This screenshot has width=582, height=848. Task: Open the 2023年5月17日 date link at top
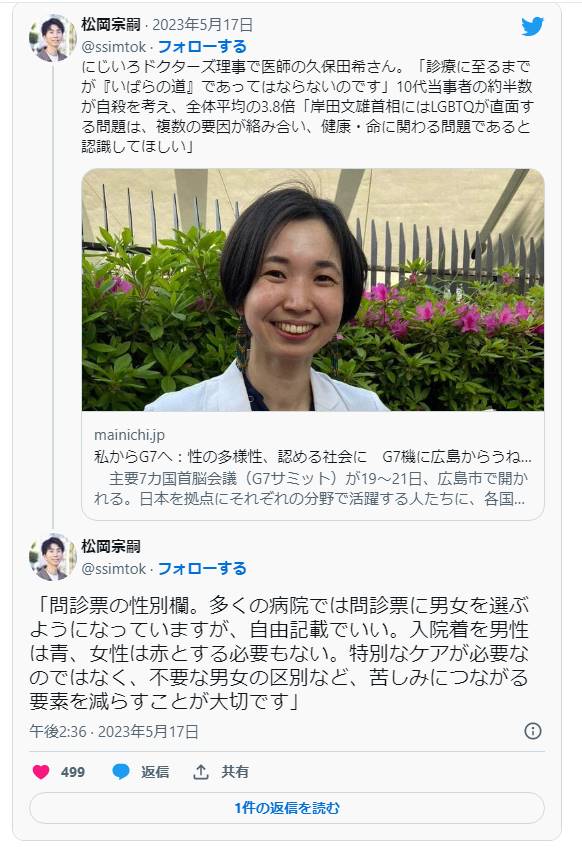pos(202,25)
